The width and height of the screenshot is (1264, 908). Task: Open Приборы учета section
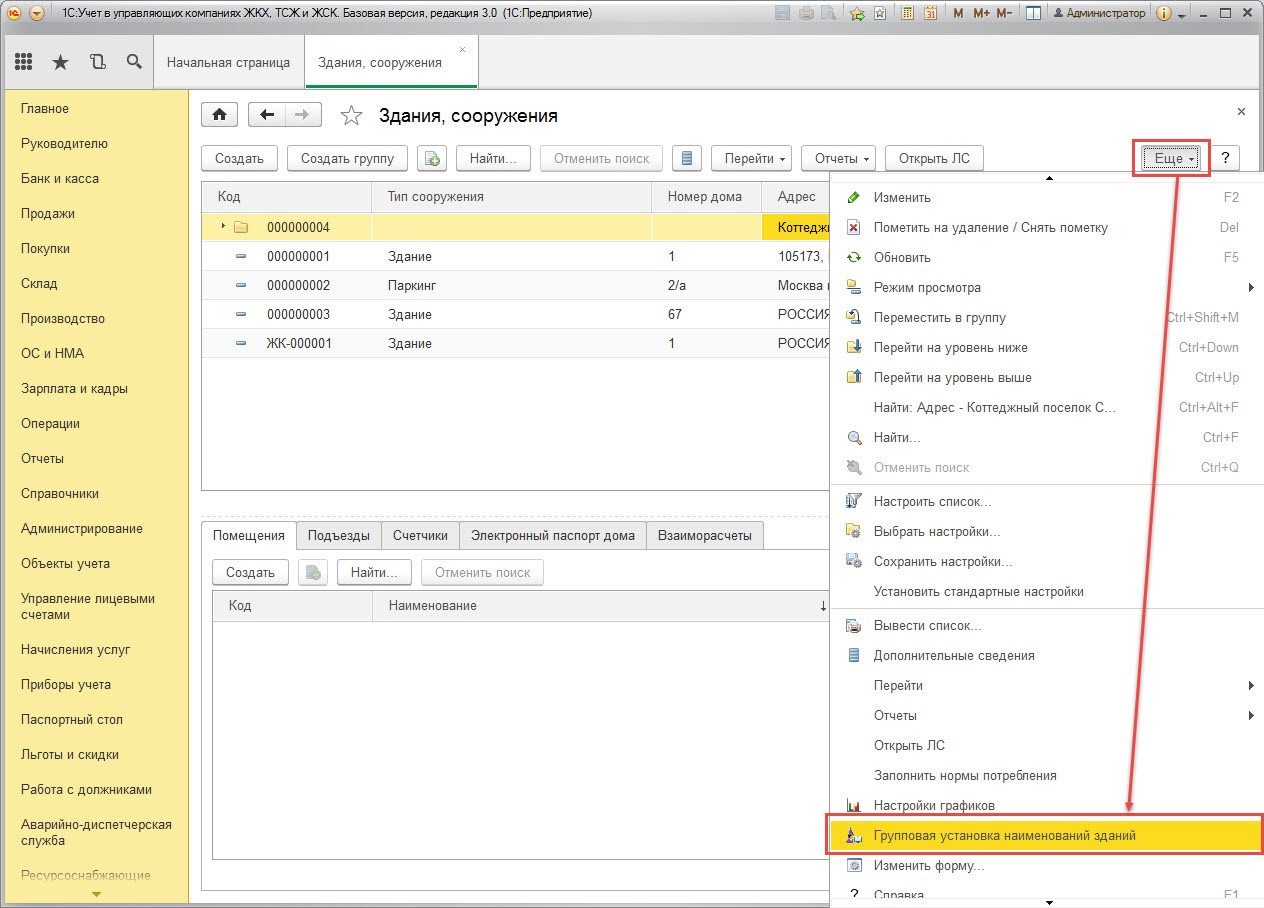[x=66, y=685]
